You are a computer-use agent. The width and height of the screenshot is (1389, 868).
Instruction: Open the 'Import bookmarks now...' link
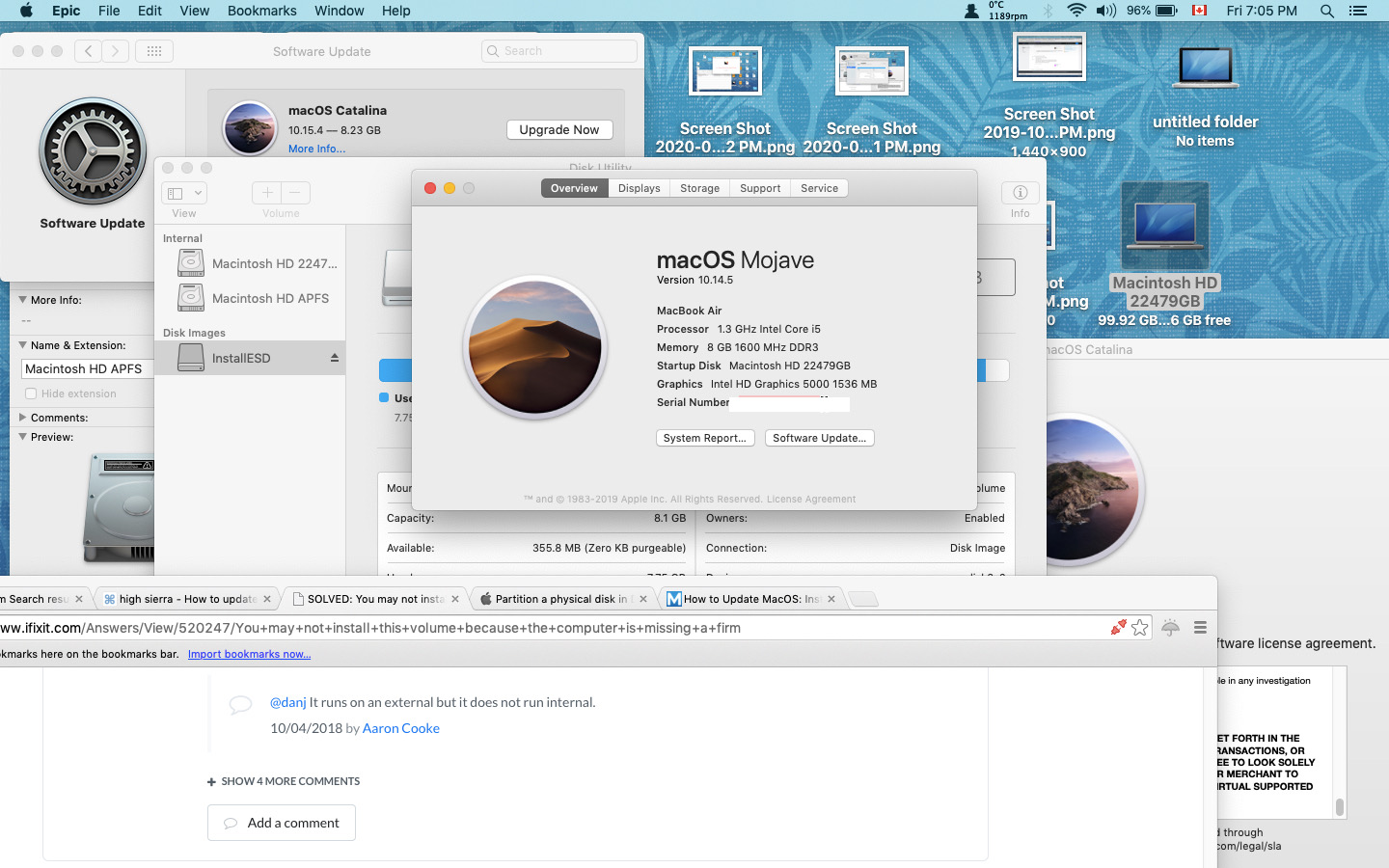pos(249,654)
